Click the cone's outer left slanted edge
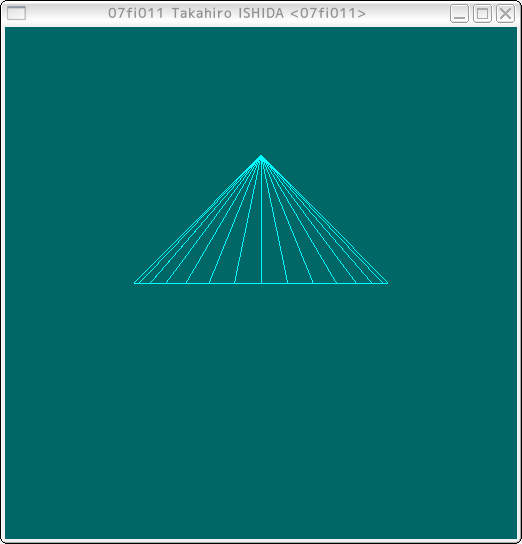Screen dimensions: 522x544 198,220
